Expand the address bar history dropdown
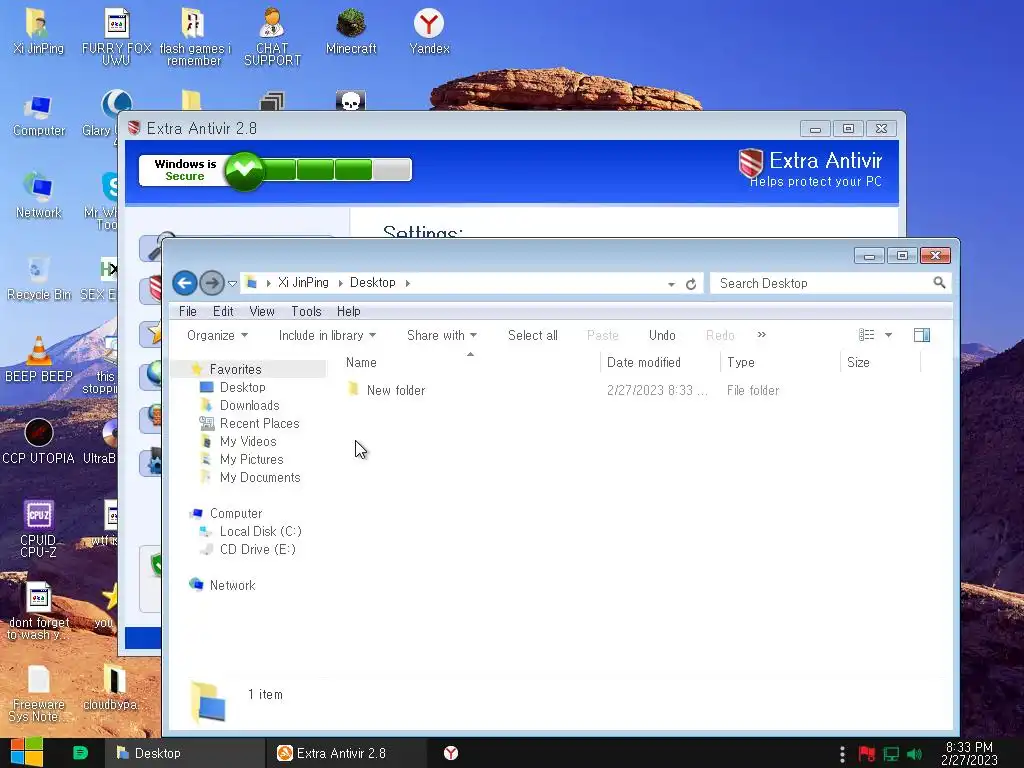The width and height of the screenshot is (1024, 768). 671,284
